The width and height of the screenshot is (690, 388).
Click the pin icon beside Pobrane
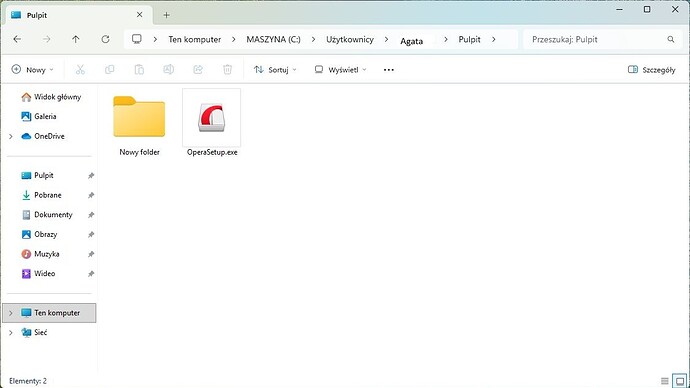point(91,195)
